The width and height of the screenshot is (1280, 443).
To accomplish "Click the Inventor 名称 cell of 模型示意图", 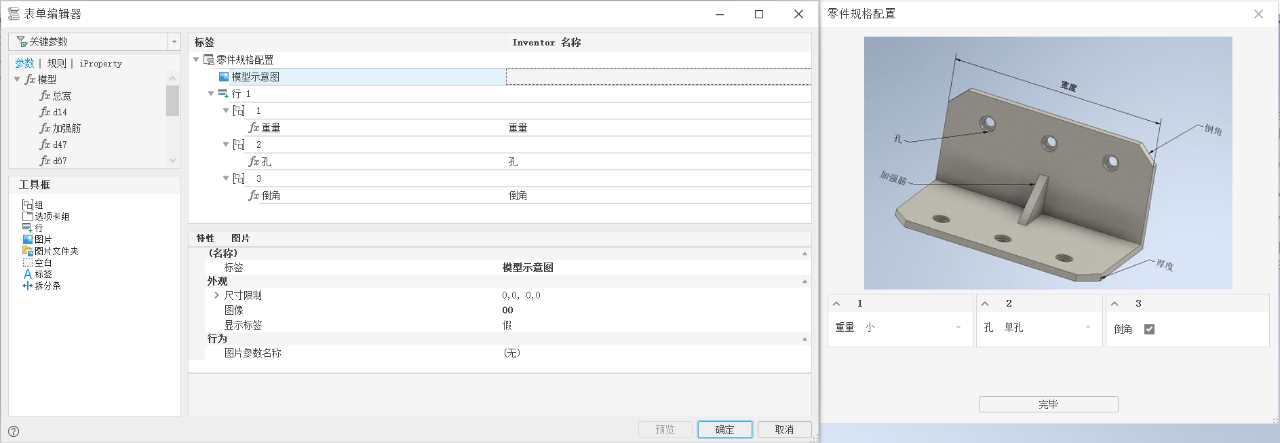I will pyautogui.click(x=658, y=77).
